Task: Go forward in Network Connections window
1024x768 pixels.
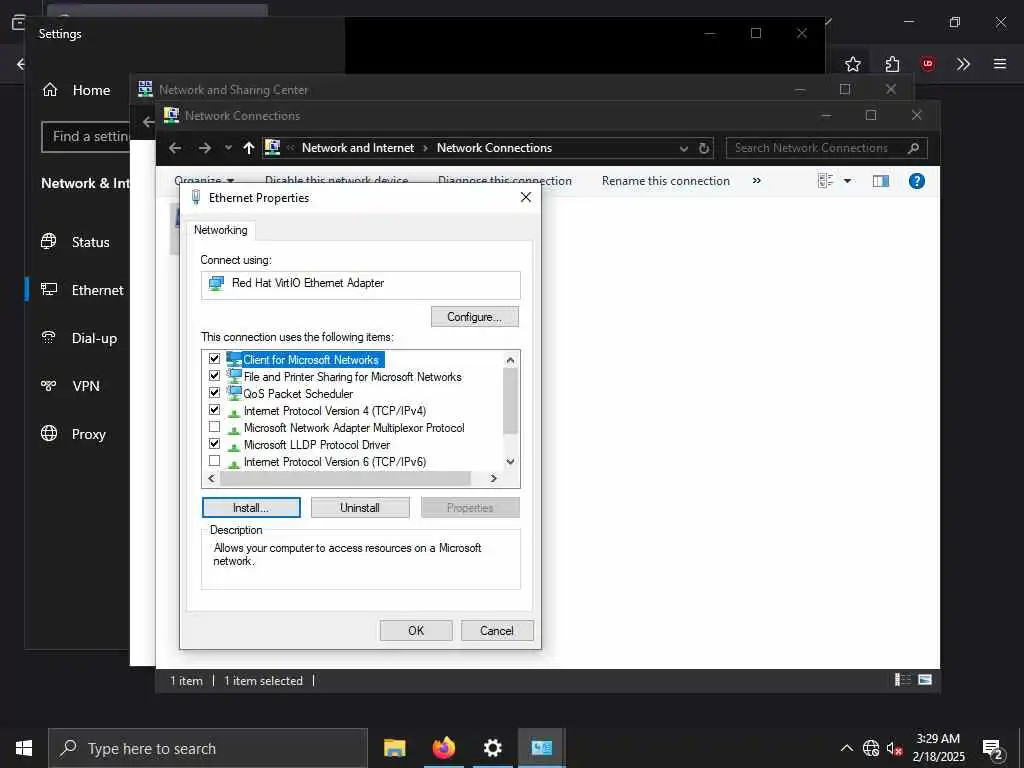Action: (205, 148)
